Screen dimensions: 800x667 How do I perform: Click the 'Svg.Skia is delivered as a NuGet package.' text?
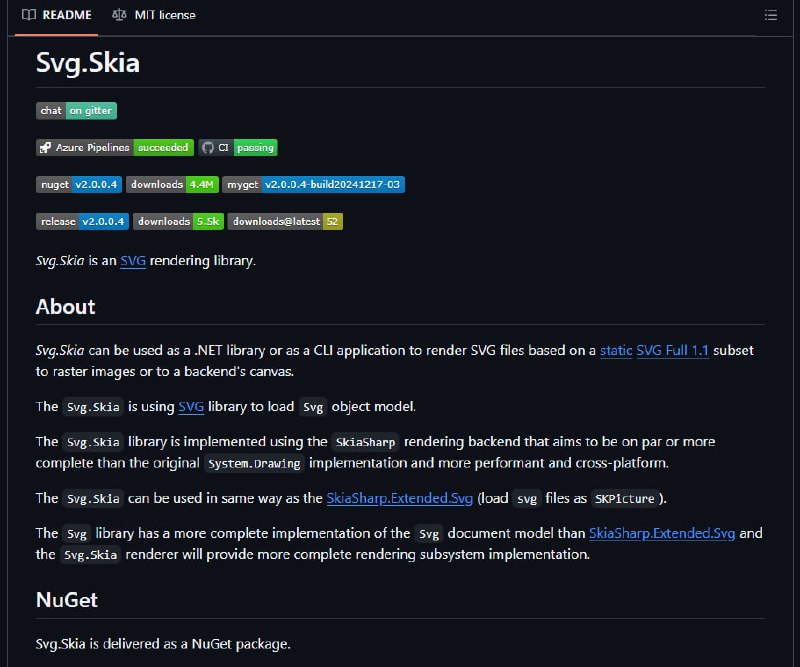[x=163, y=644]
